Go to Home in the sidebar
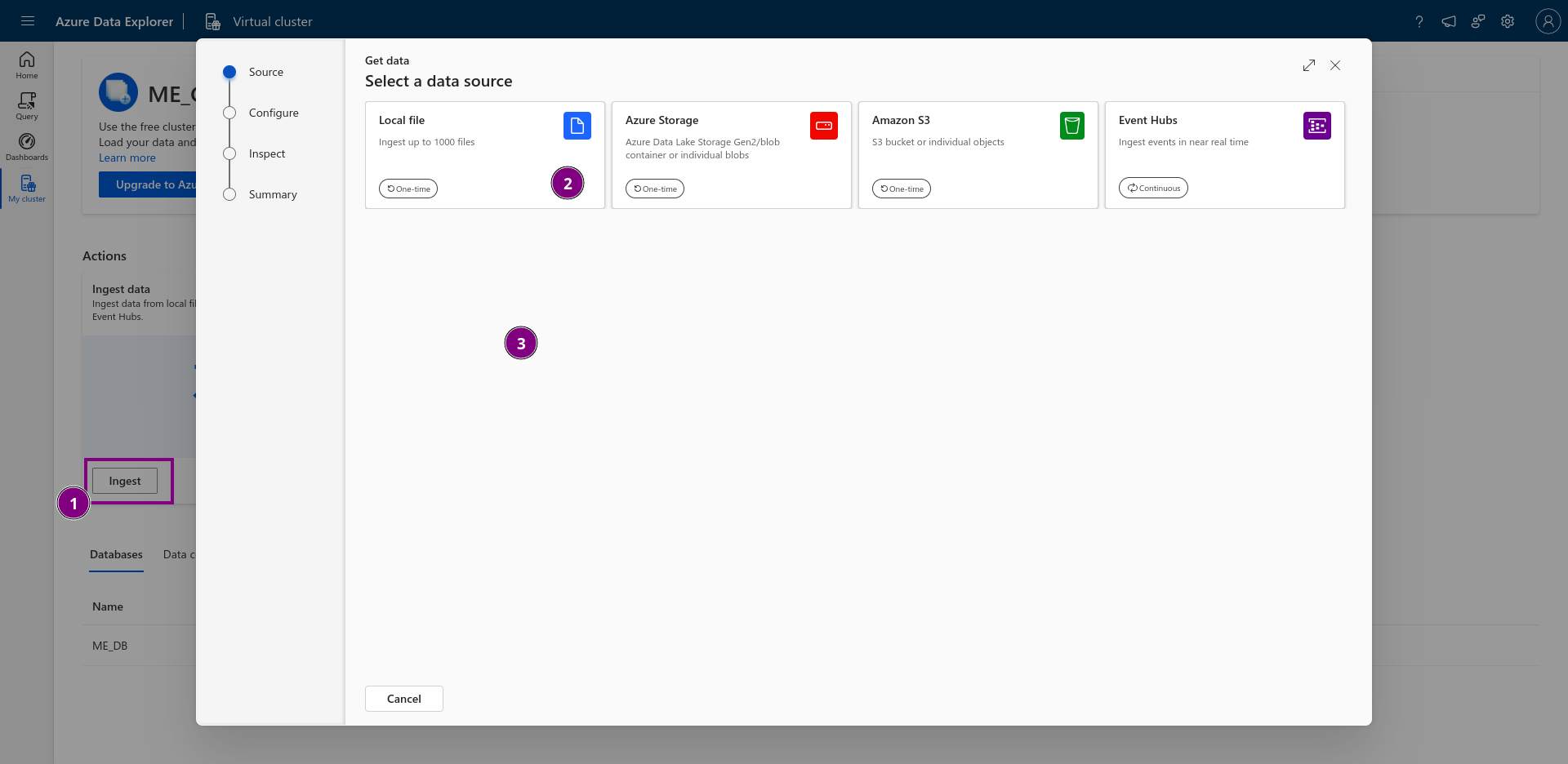Viewport: 1568px width, 764px height. pos(27,65)
